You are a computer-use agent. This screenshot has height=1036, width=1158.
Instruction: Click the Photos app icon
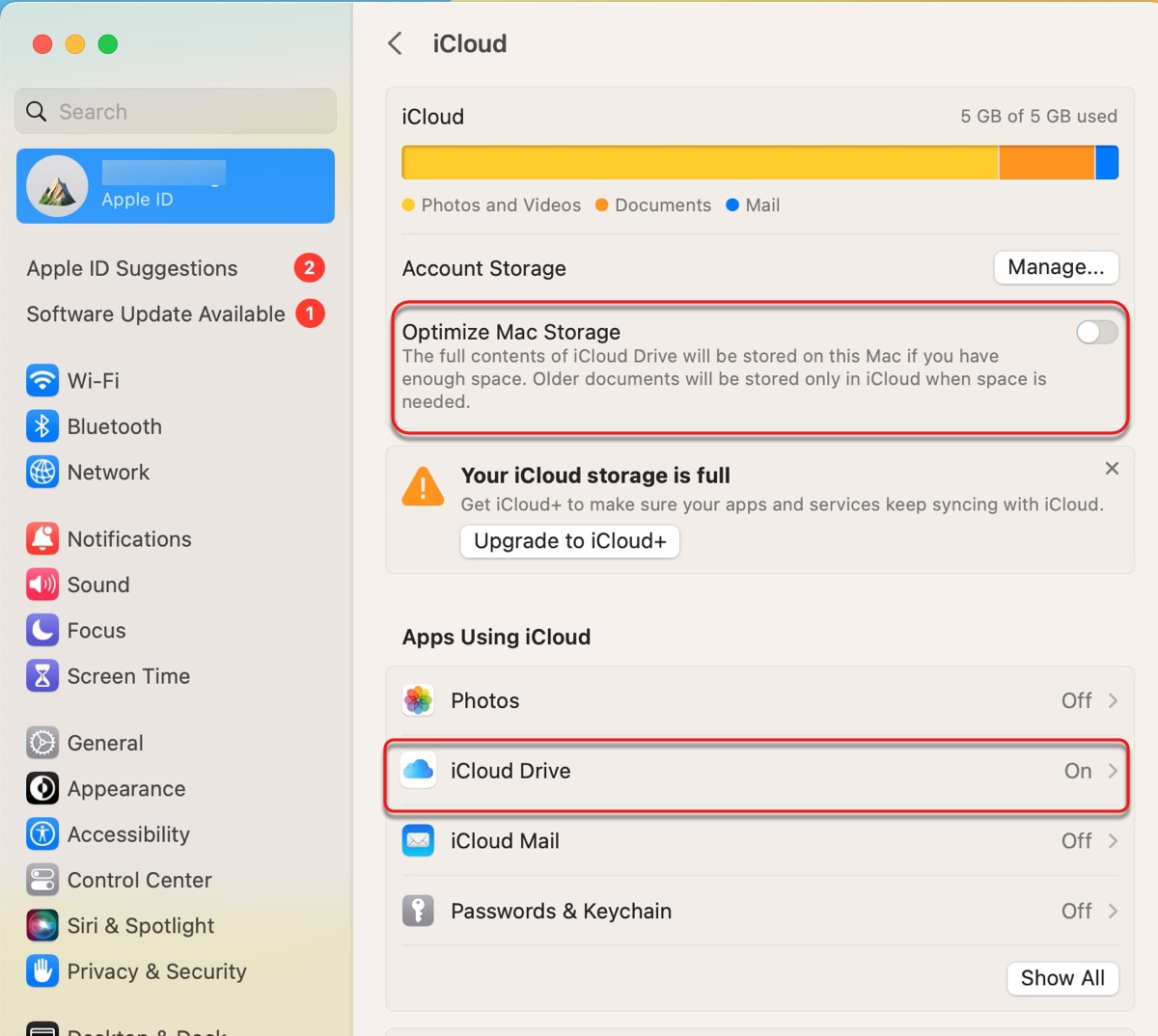click(418, 700)
